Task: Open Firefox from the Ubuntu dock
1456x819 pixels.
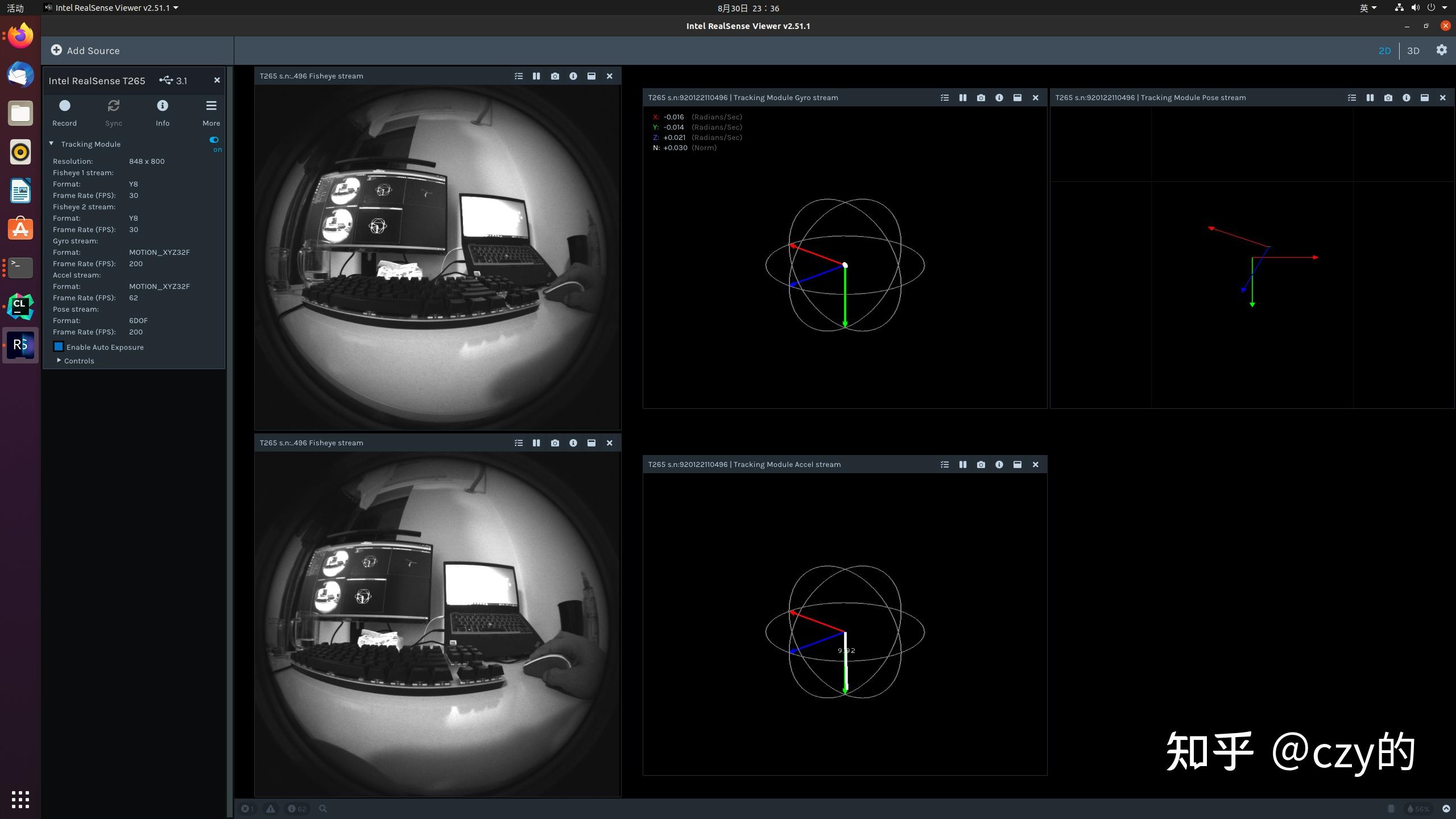Action: (x=20, y=36)
